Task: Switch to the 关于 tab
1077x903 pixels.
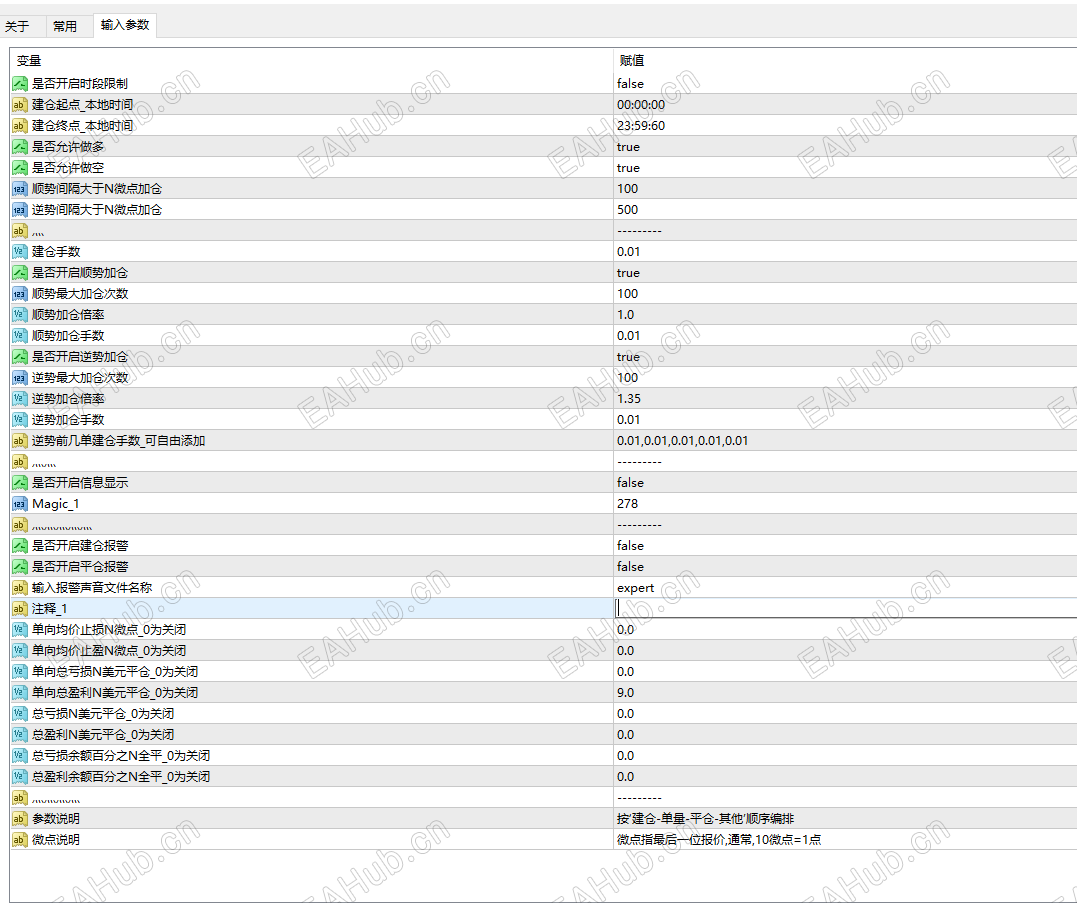Action: coord(17,26)
